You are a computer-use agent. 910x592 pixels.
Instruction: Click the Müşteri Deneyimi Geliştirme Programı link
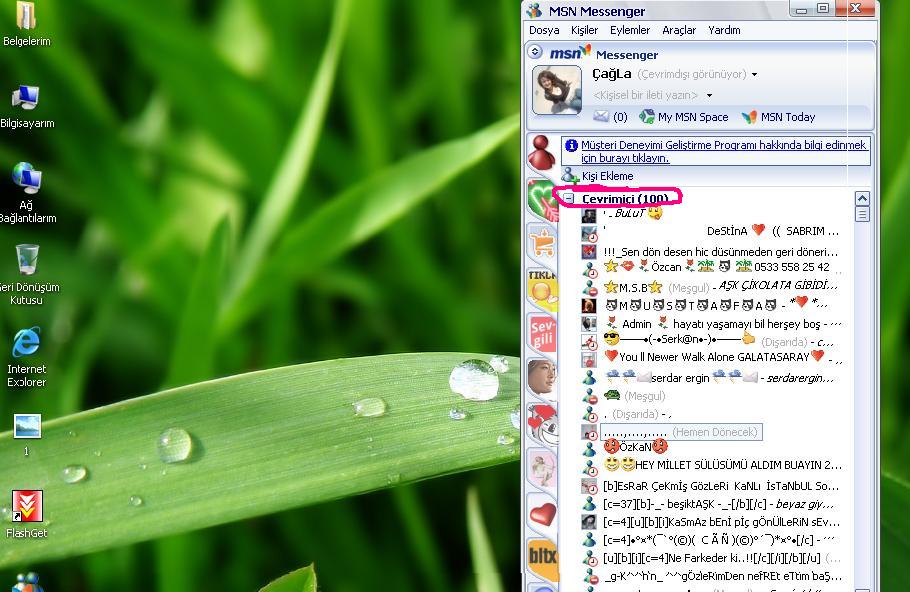click(723, 151)
